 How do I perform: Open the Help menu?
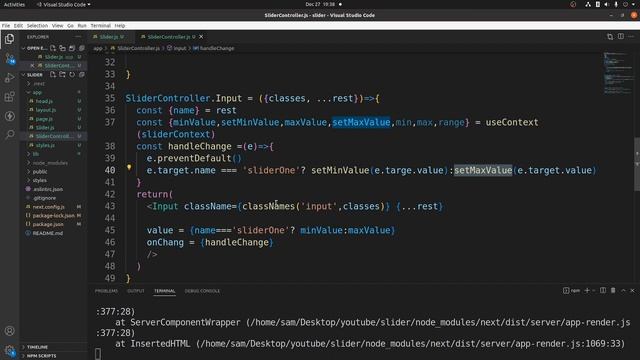(x=120, y=25)
